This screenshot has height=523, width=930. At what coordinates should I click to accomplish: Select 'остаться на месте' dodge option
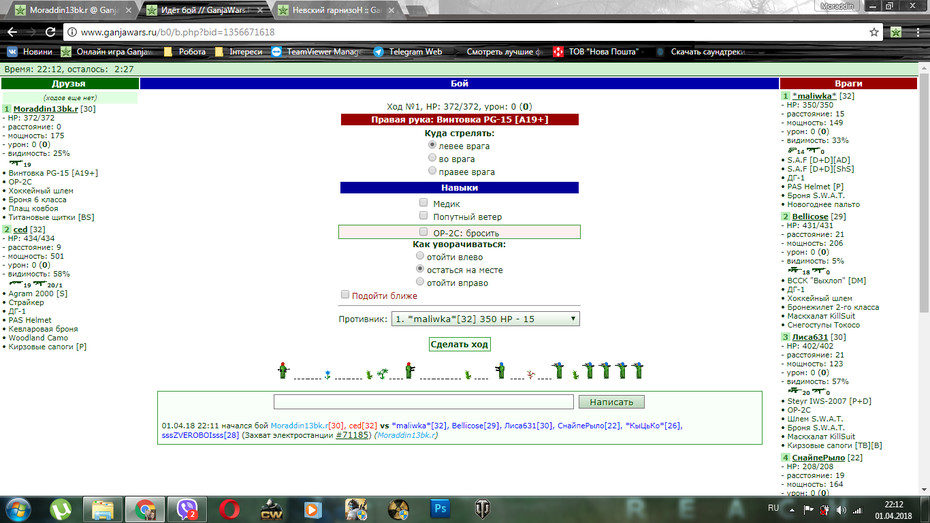coord(420,269)
